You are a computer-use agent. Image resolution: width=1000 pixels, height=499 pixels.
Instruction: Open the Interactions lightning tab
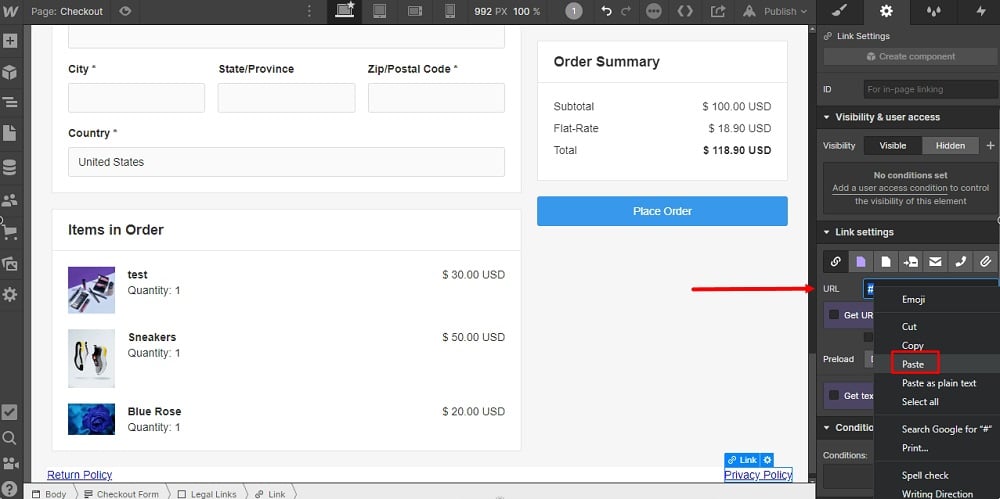[x=981, y=11]
